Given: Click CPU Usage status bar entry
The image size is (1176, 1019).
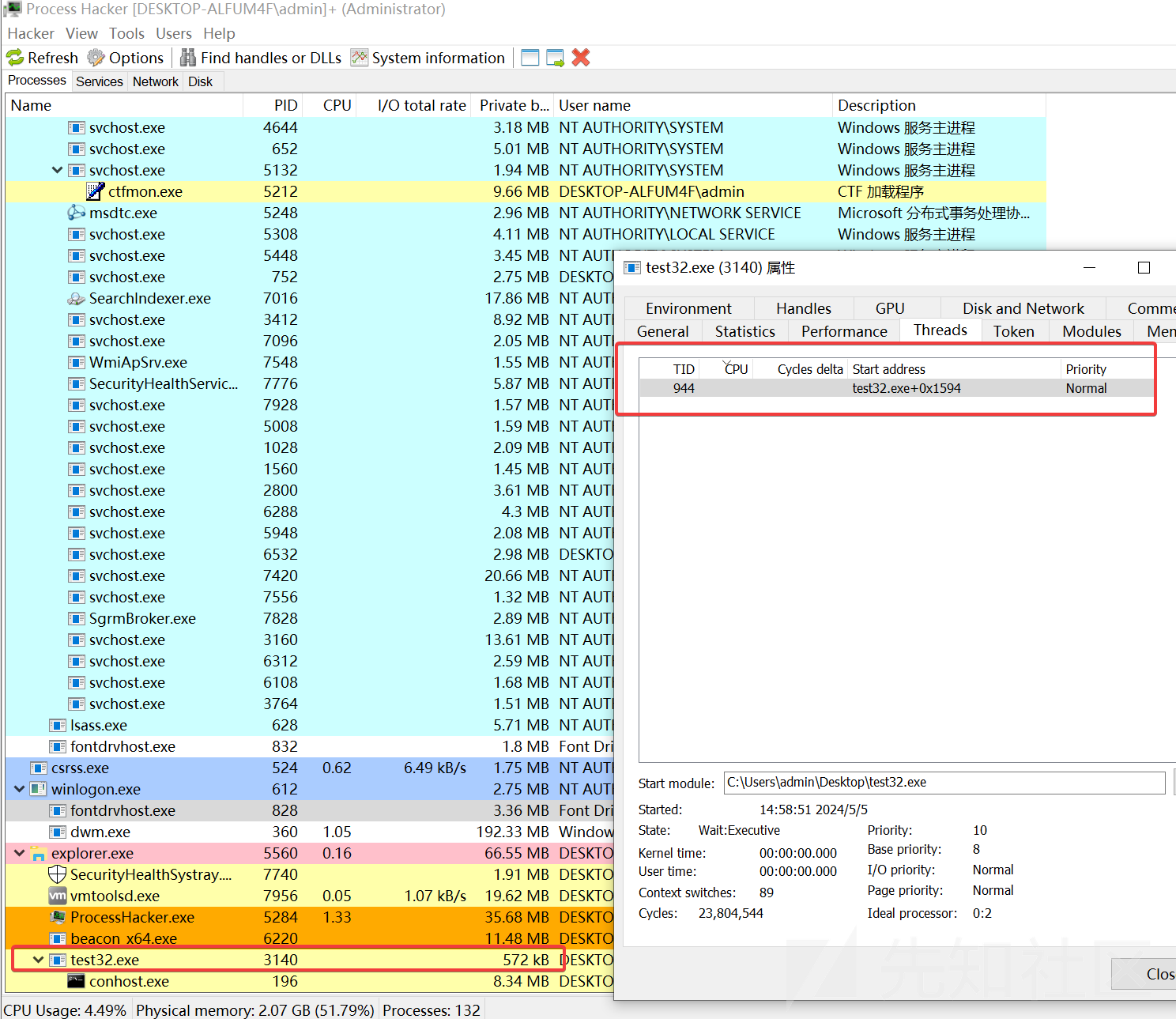Looking at the screenshot, I should point(66,1010).
